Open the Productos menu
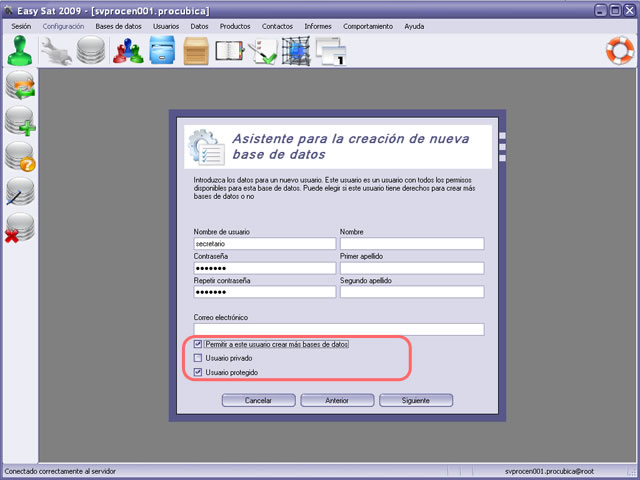The image size is (640, 480). pos(235,26)
